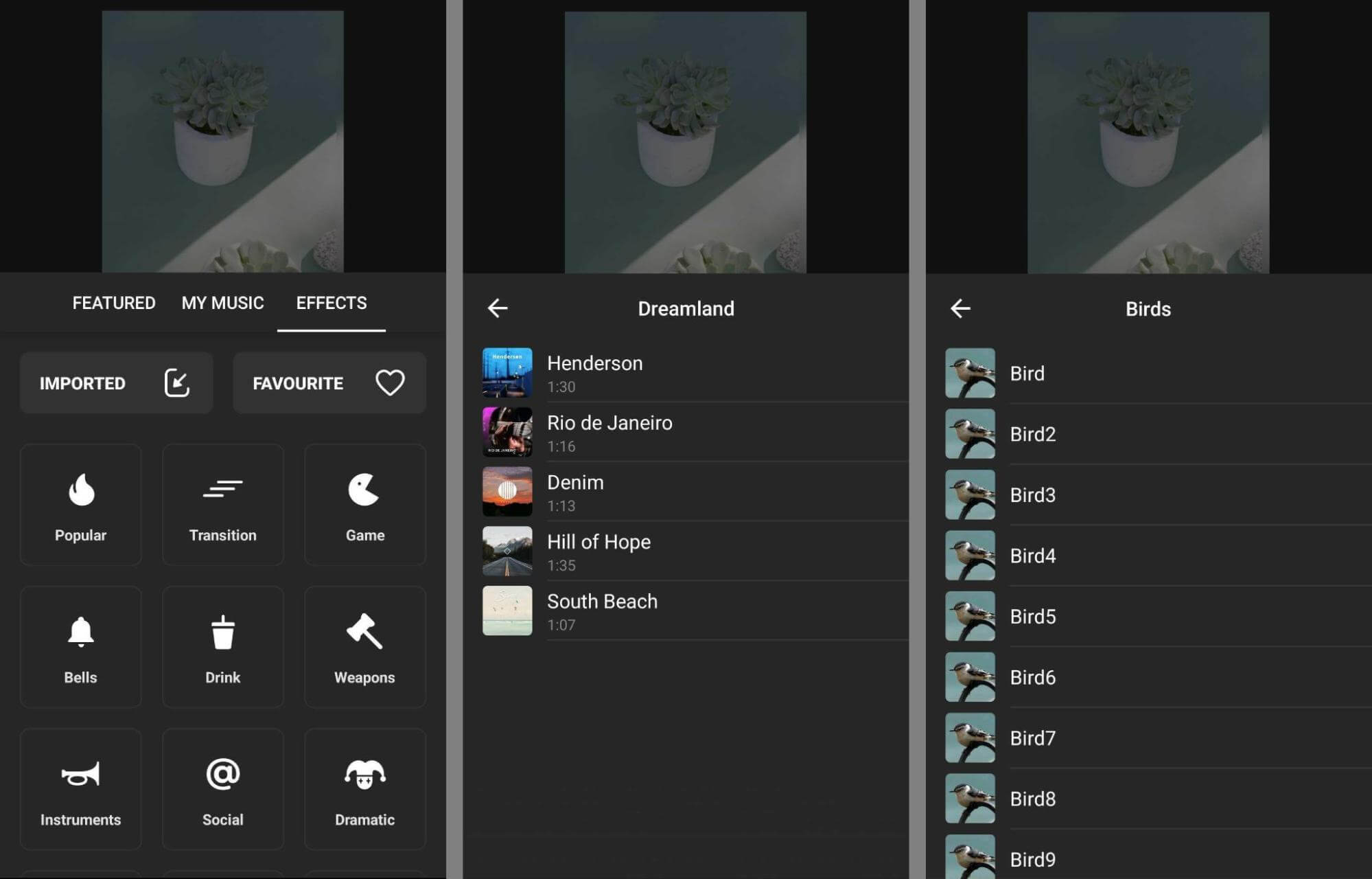Open the Dramatic effects category
The image size is (1372, 879).
pyautogui.click(x=363, y=791)
